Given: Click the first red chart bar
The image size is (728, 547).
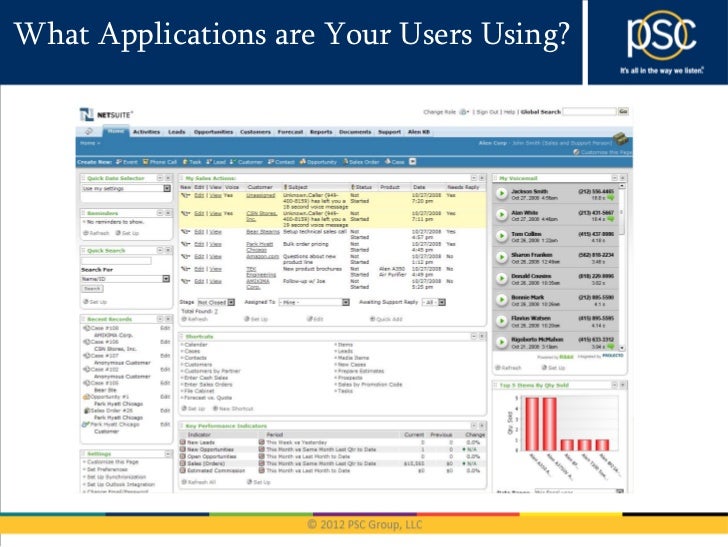Looking at the screenshot, I should pos(532,424).
